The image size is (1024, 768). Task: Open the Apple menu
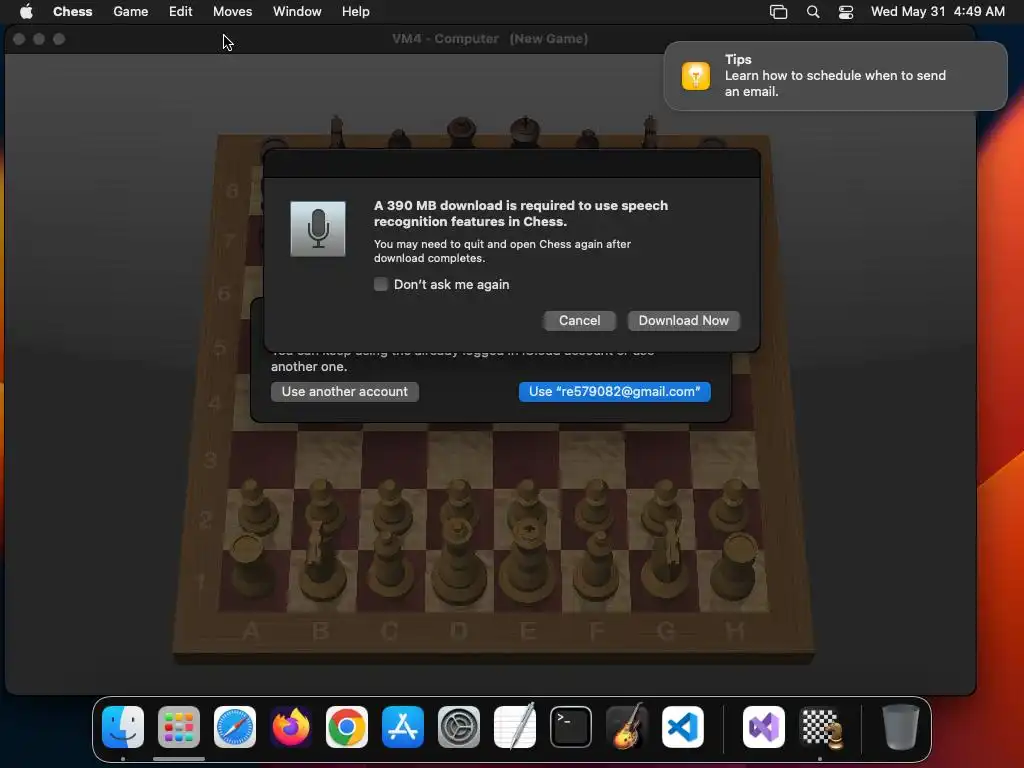point(26,12)
